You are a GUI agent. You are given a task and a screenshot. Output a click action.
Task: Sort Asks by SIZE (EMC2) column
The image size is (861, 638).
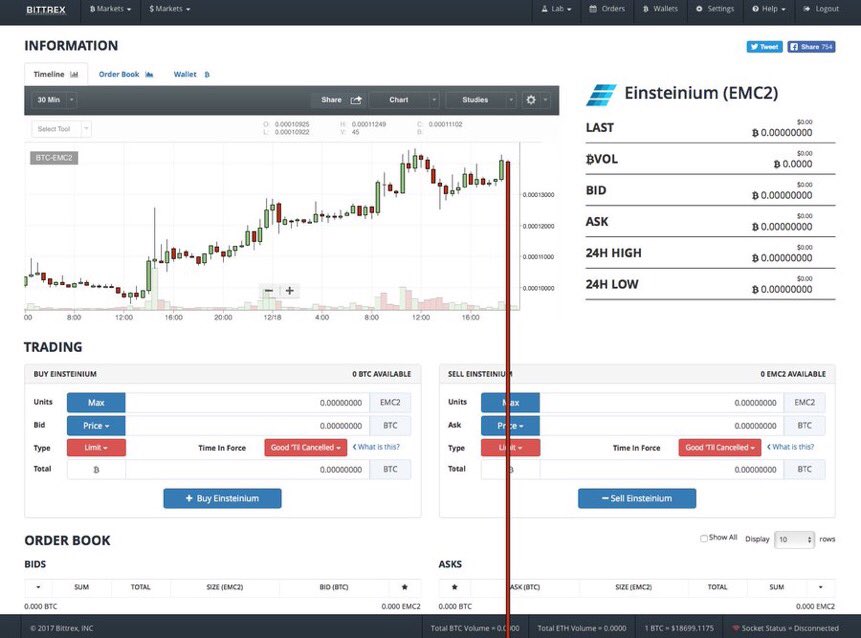[x=634, y=587]
